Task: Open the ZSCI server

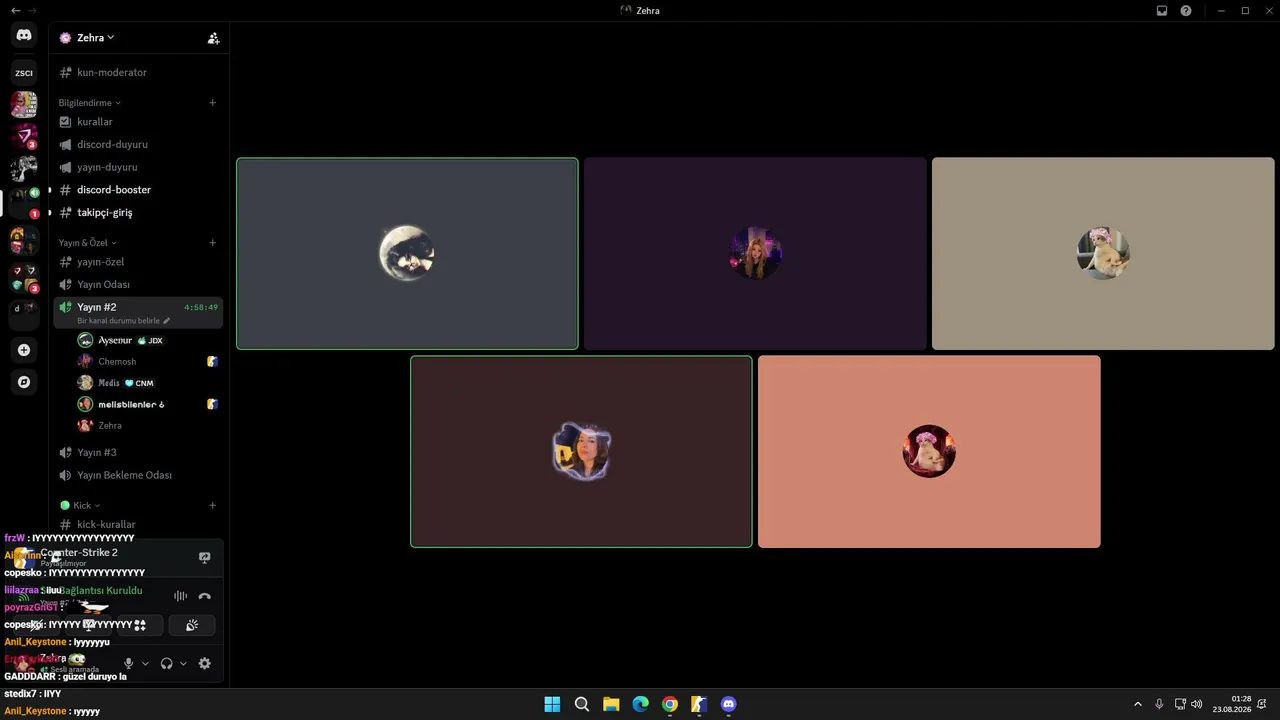Action: pos(24,73)
